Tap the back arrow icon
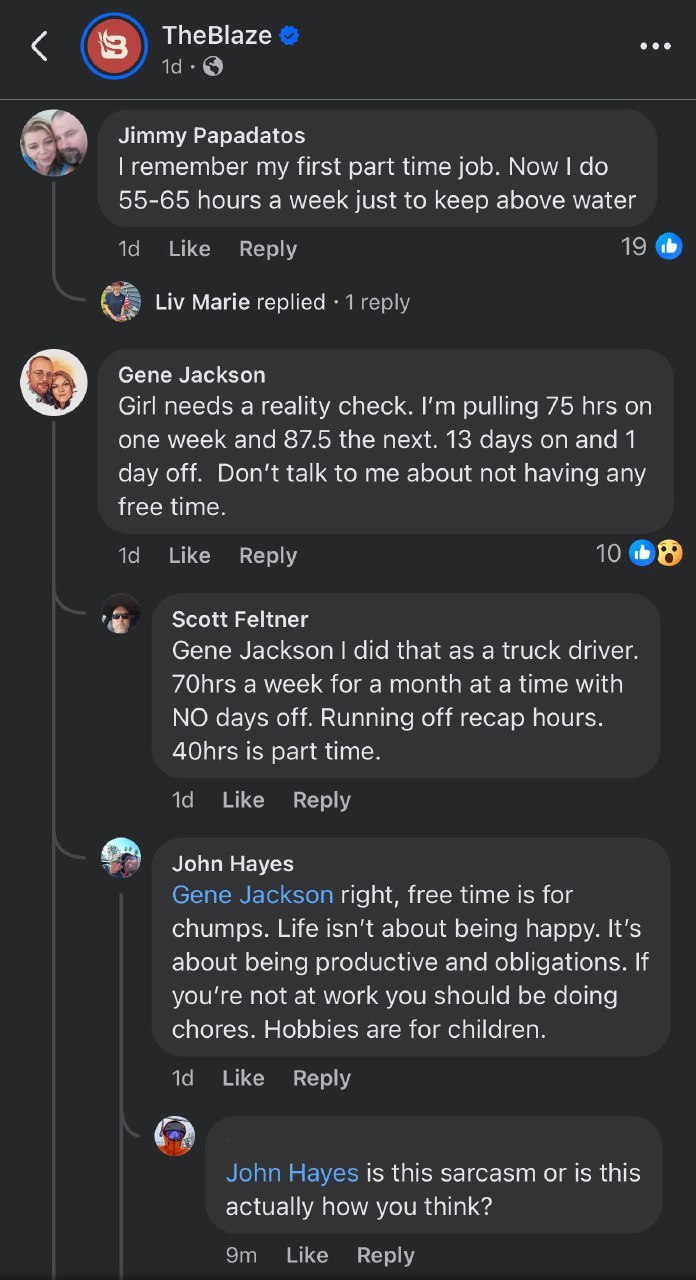The height and width of the screenshot is (1280, 696). click(x=40, y=46)
